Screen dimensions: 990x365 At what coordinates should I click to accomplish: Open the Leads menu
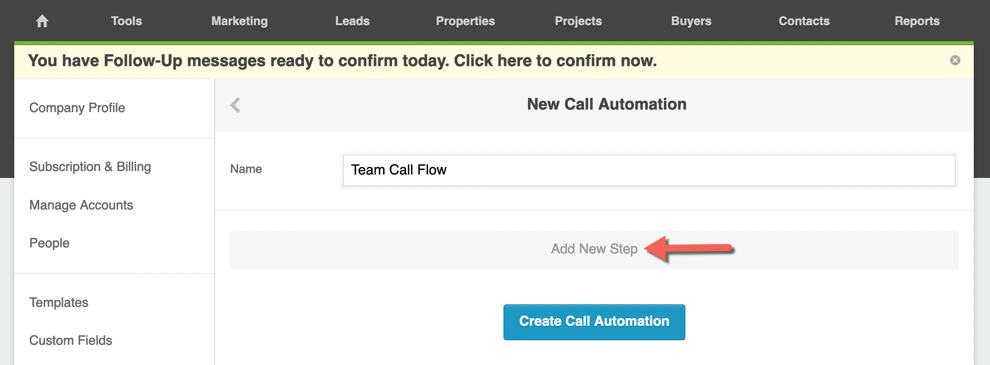tap(352, 21)
